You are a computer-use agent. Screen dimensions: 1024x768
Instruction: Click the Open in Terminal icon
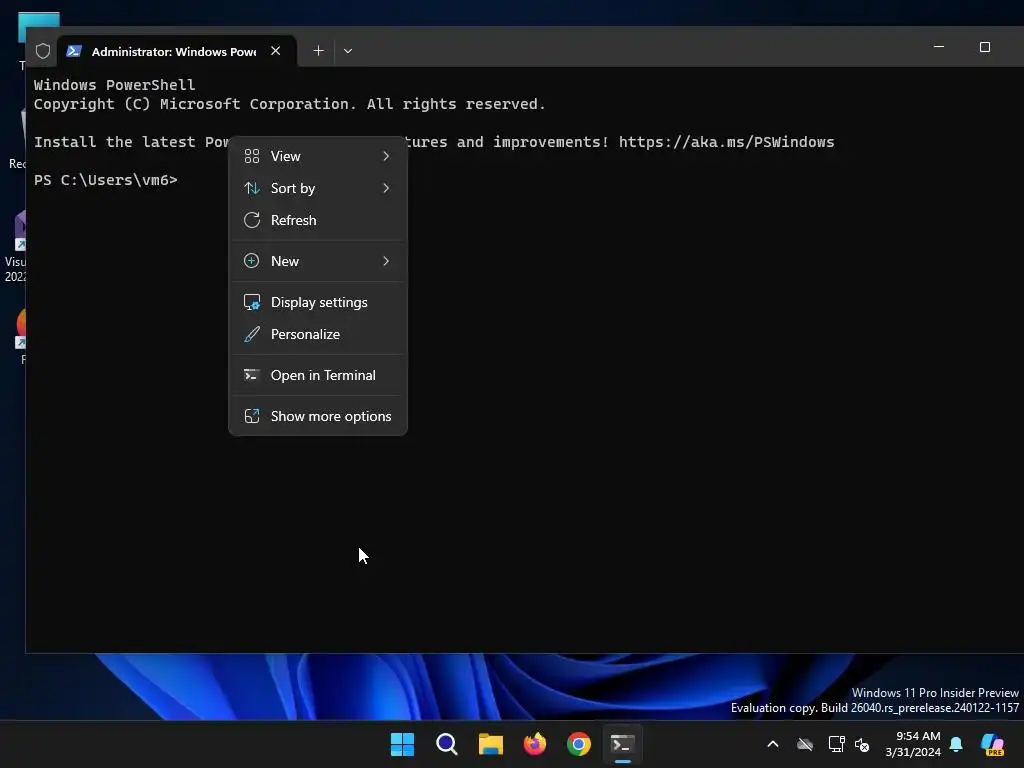click(x=251, y=375)
